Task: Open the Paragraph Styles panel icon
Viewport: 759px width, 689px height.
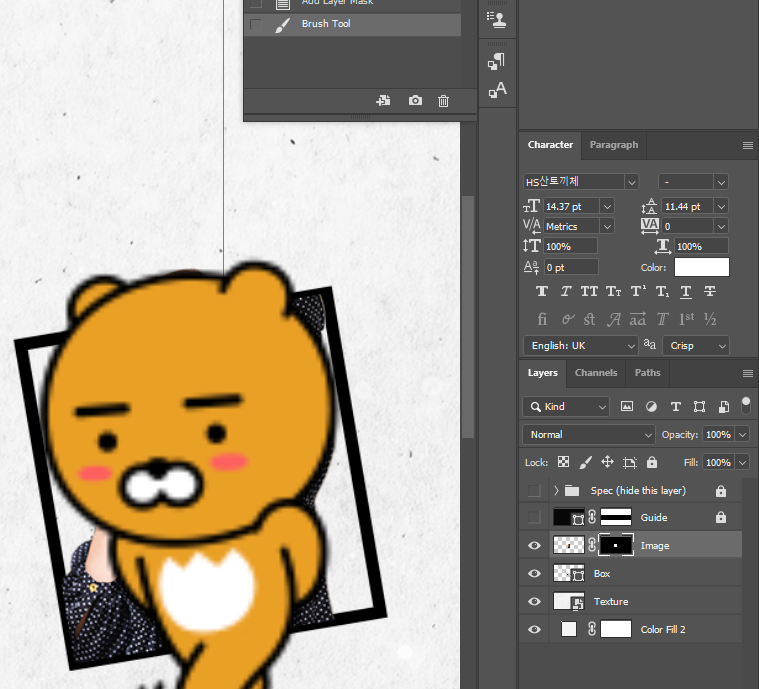Action: (497, 61)
